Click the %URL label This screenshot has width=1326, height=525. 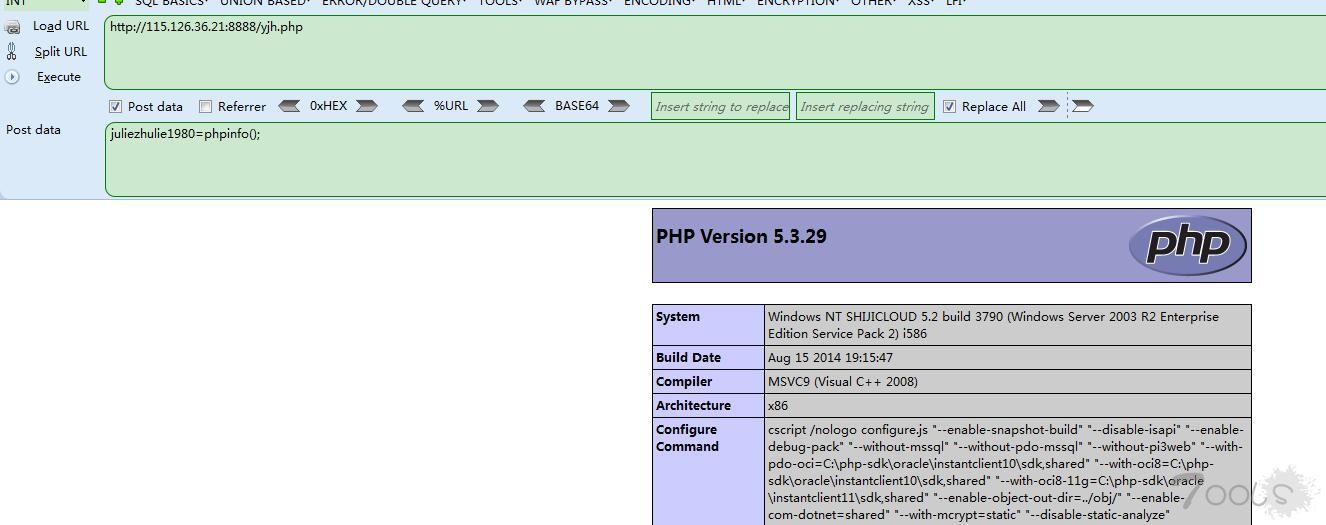click(451, 106)
